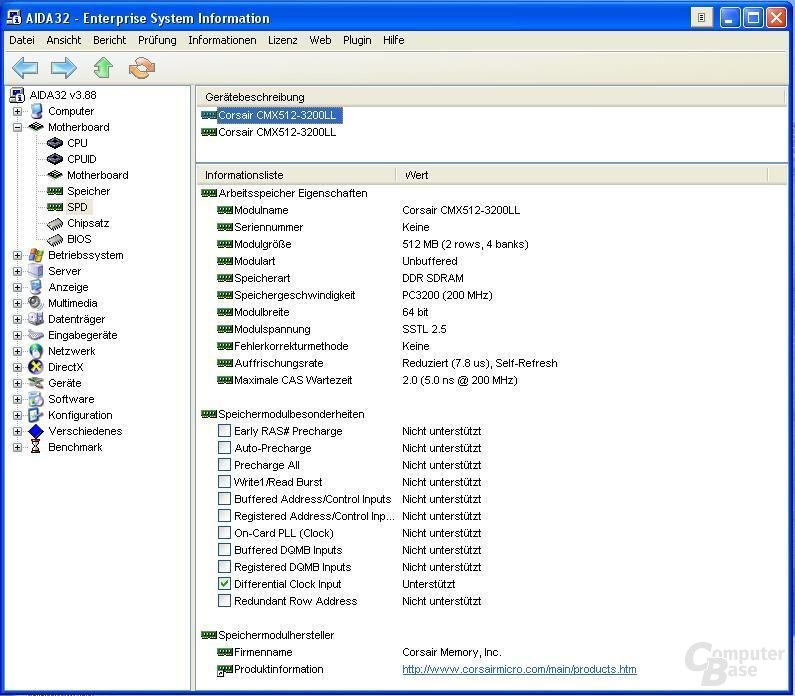The image size is (795, 696).
Task: Open the Plugin menu
Action: [x=357, y=40]
